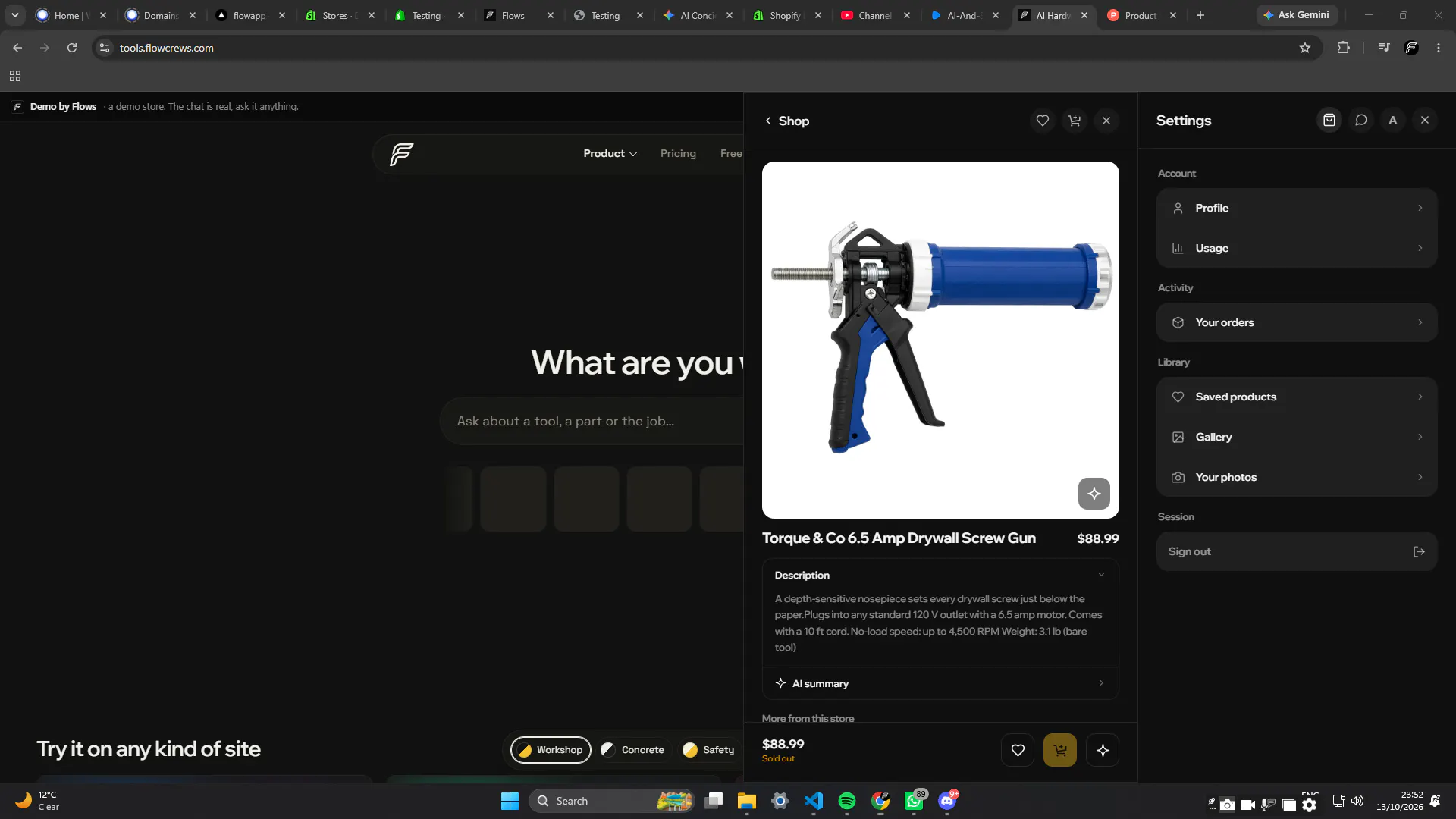
Task: Open Your photos in Library
Action: 1297,477
